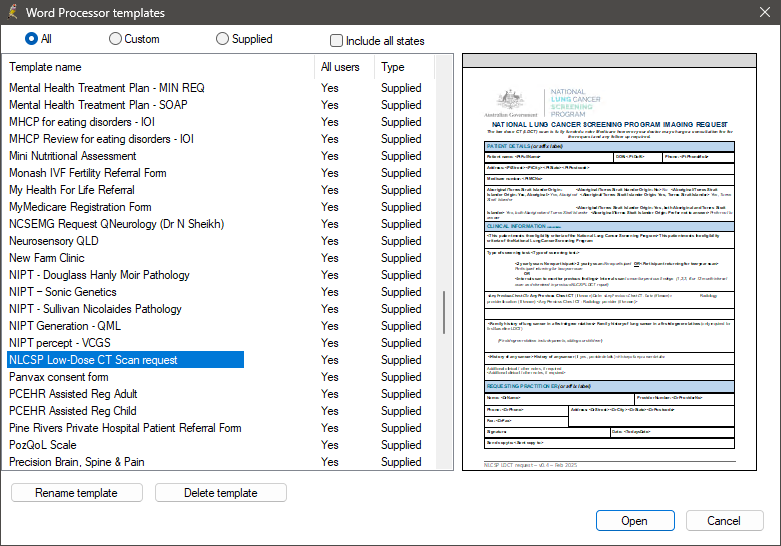The width and height of the screenshot is (781, 546).
Task: Select the Custom radio button
Action: (116, 39)
